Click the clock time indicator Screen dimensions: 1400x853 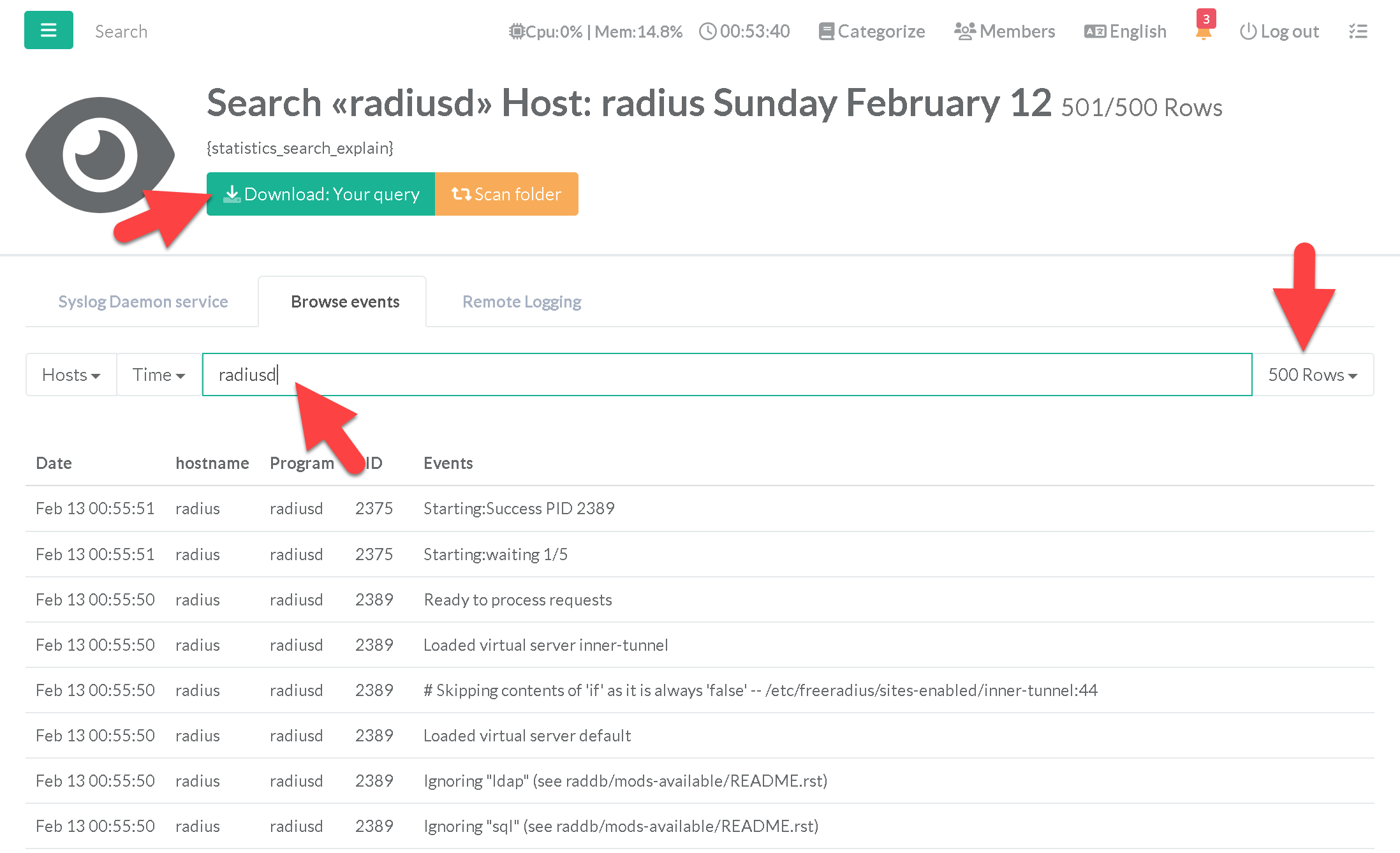tap(744, 31)
